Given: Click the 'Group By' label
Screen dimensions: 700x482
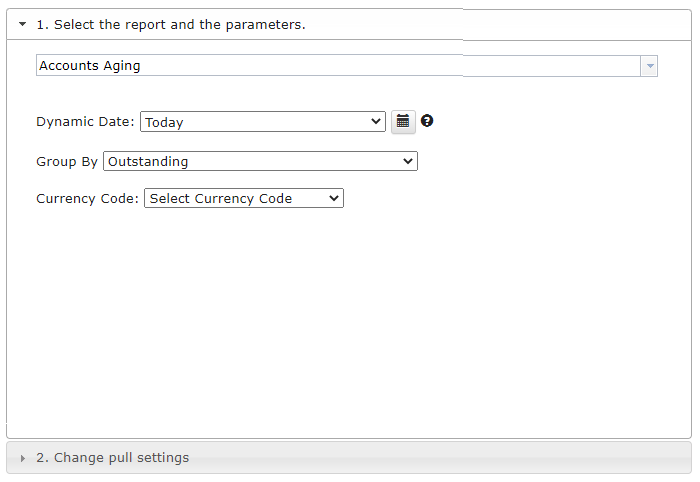Looking at the screenshot, I should coord(67,162).
